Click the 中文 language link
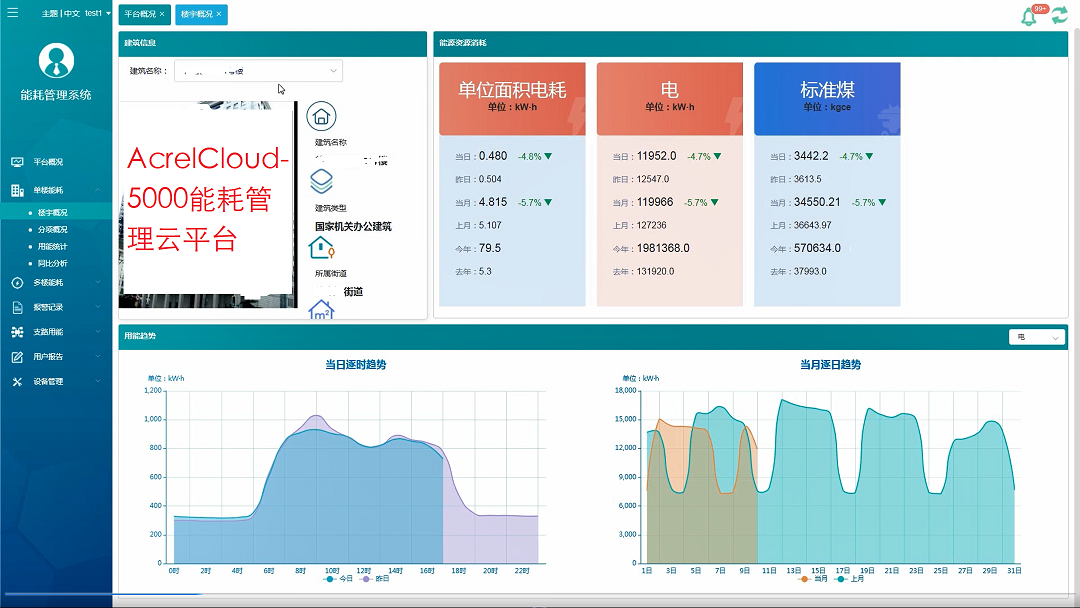Screen dimensions: 1080x608 pyautogui.click(x=72, y=13)
